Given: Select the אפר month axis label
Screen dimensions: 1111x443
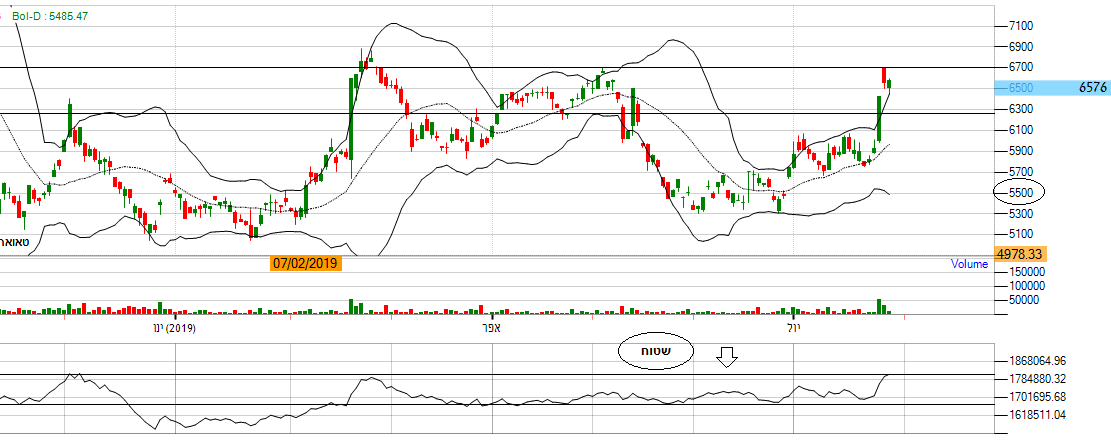Looking at the screenshot, I should [490, 328].
